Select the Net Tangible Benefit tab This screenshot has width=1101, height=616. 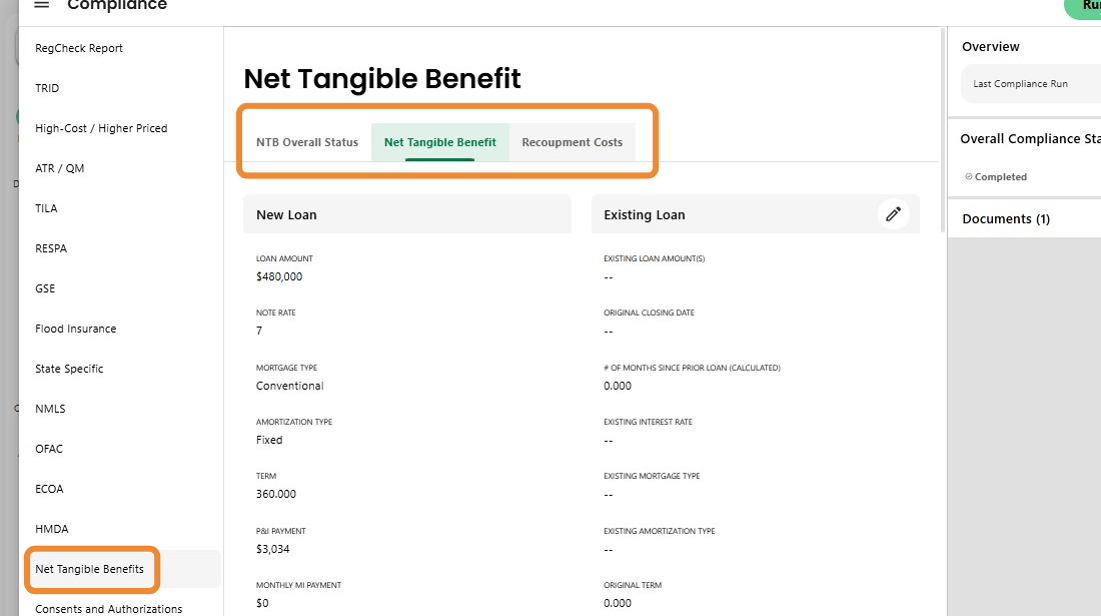click(440, 142)
